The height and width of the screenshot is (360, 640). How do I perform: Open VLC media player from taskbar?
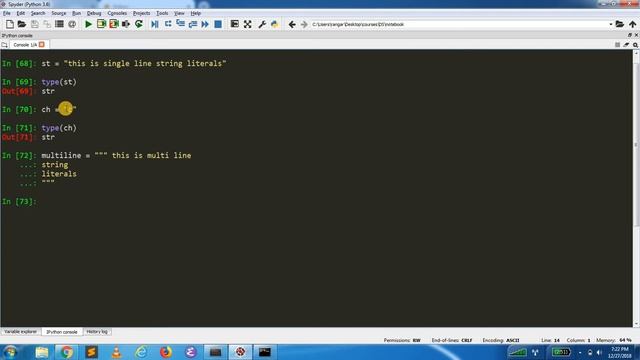pos(116,352)
